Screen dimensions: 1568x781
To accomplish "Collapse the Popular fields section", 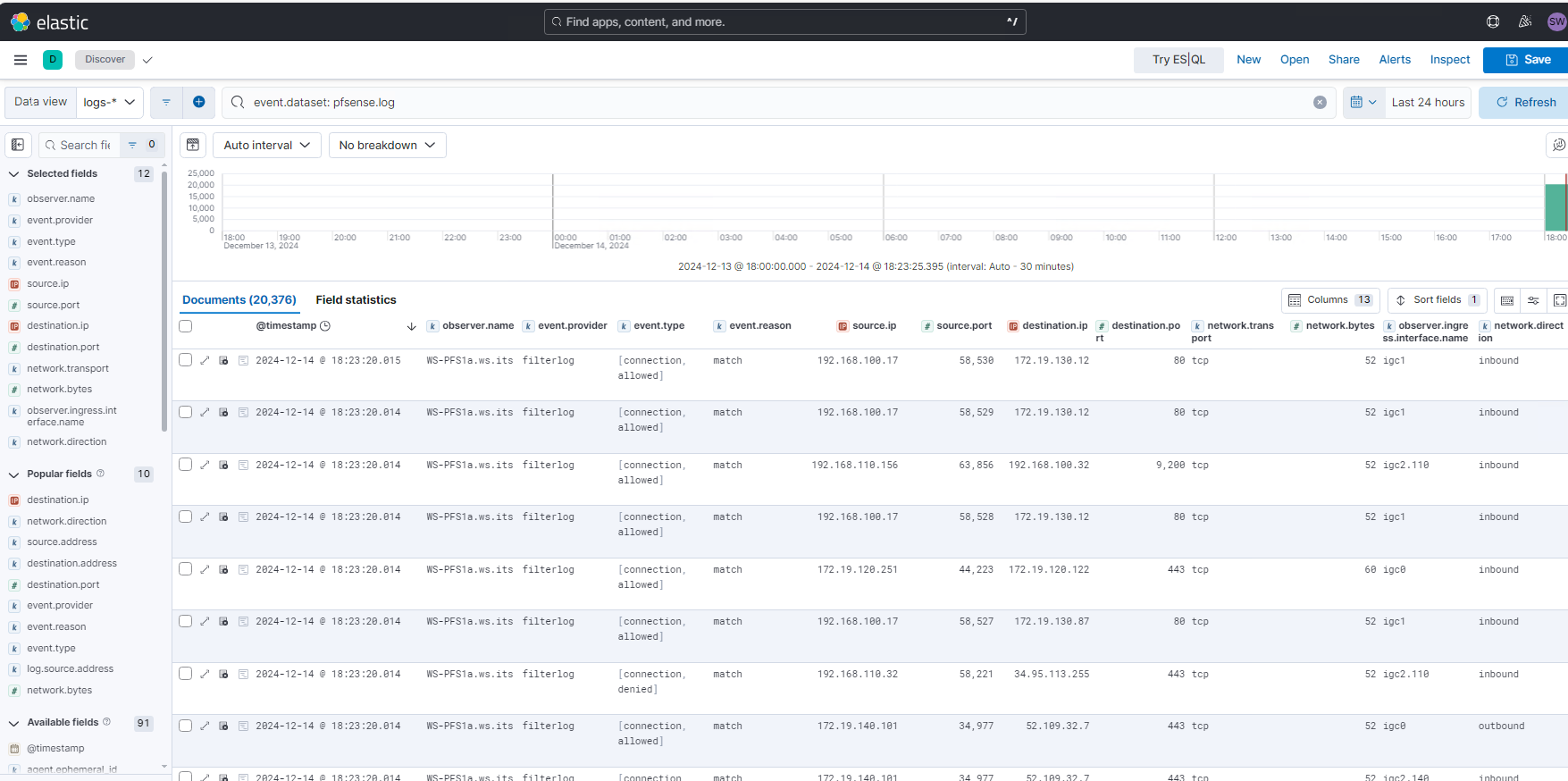I will [14, 474].
